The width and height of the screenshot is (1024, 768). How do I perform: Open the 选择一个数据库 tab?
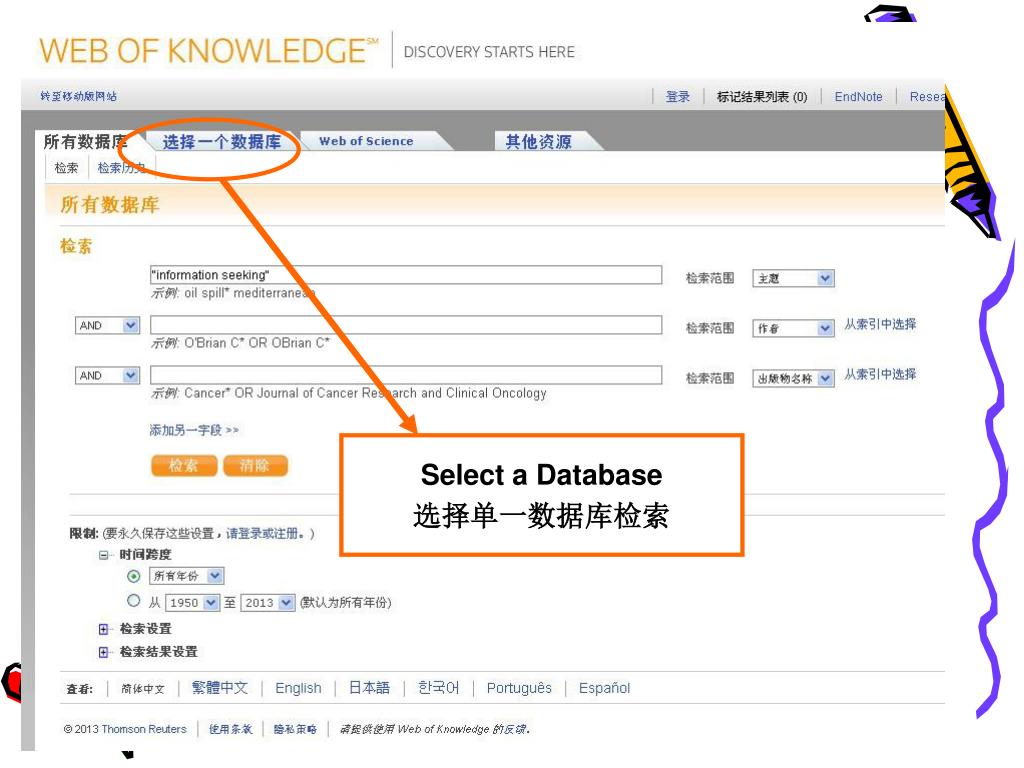tap(221, 141)
